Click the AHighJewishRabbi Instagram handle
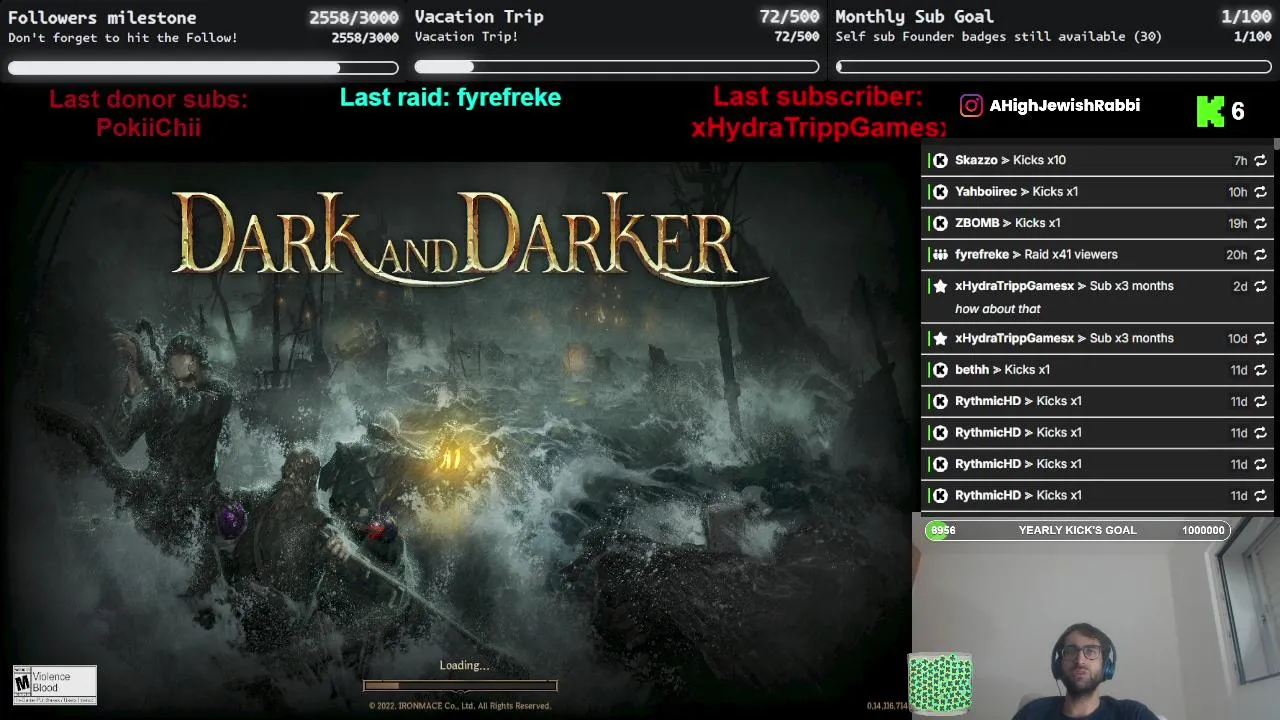The width and height of the screenshot is (1280, 720). point(1064,105)
